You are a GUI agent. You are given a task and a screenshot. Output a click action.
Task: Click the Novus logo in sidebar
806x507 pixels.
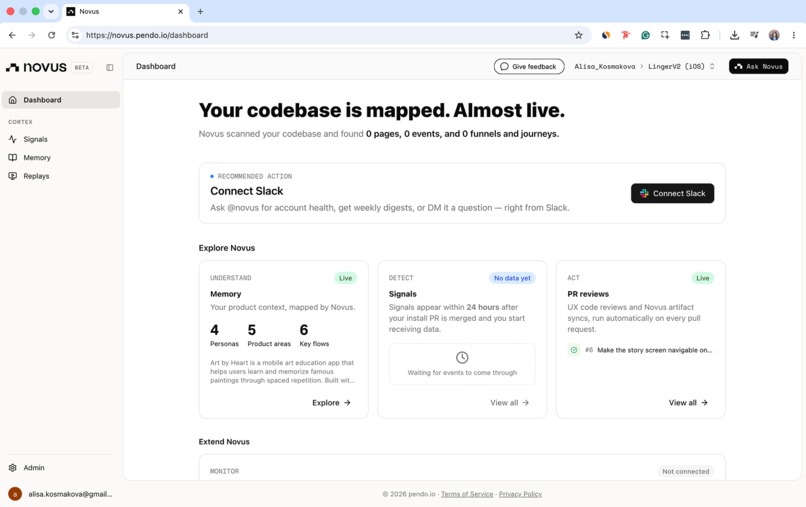[x=36, y=67]
